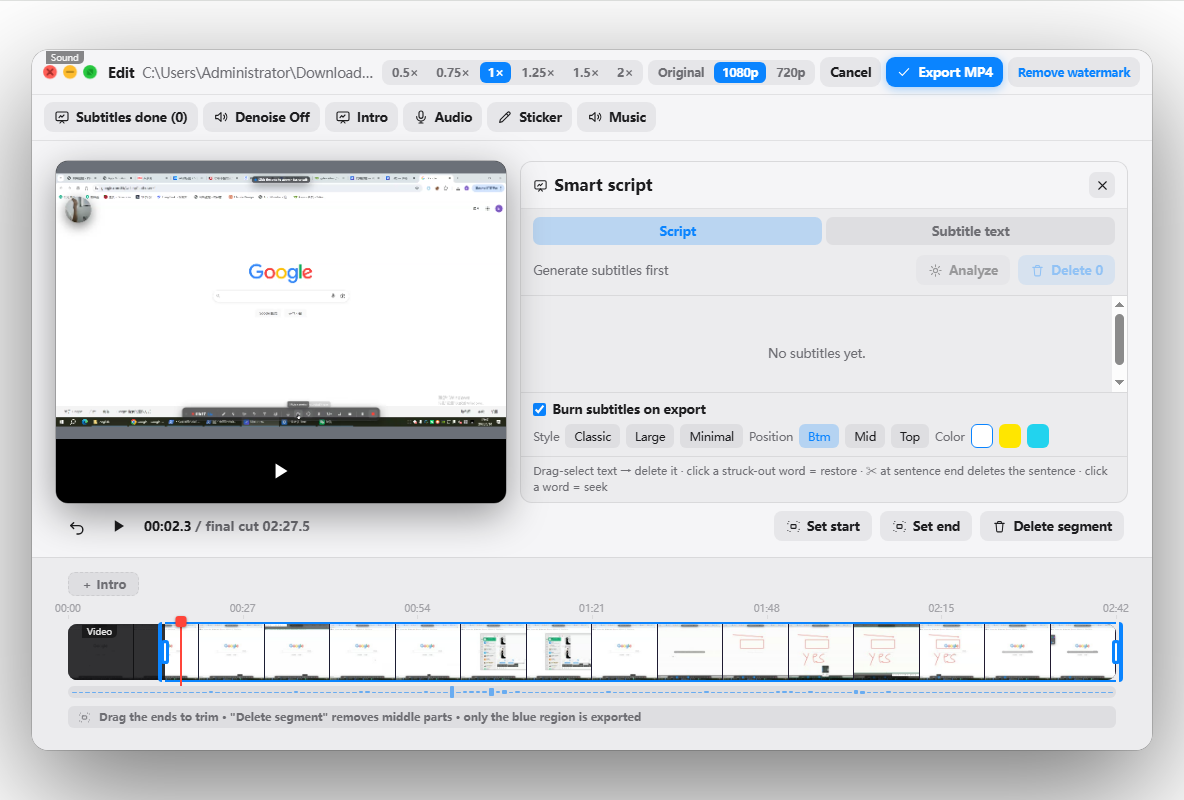The height and width of the screenshot is (800, 1184).
Task: Click the file path text C:\Users\Administrator
Action: [x=257, y=73]
